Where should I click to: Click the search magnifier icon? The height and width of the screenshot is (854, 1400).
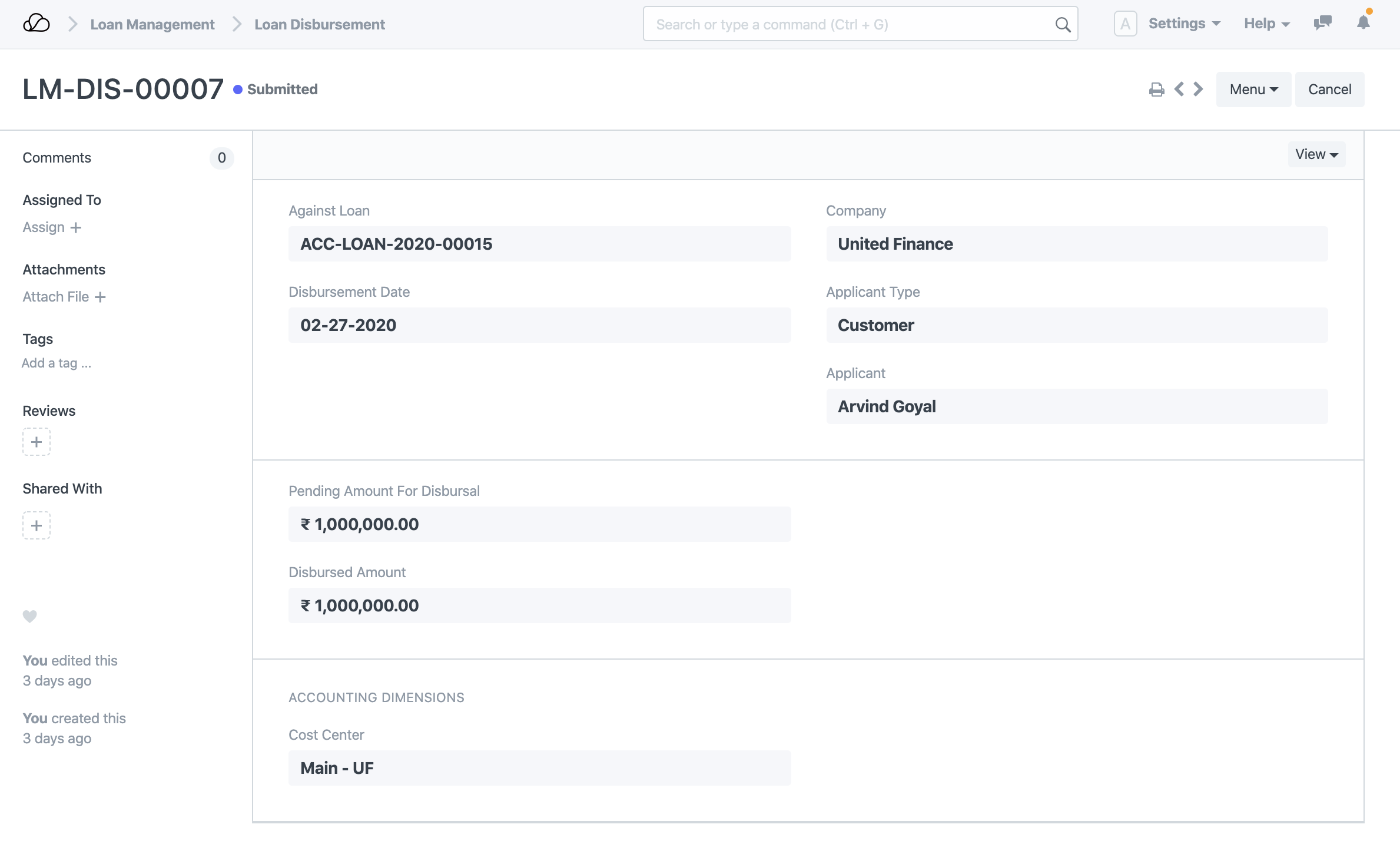coord(1063,25)
